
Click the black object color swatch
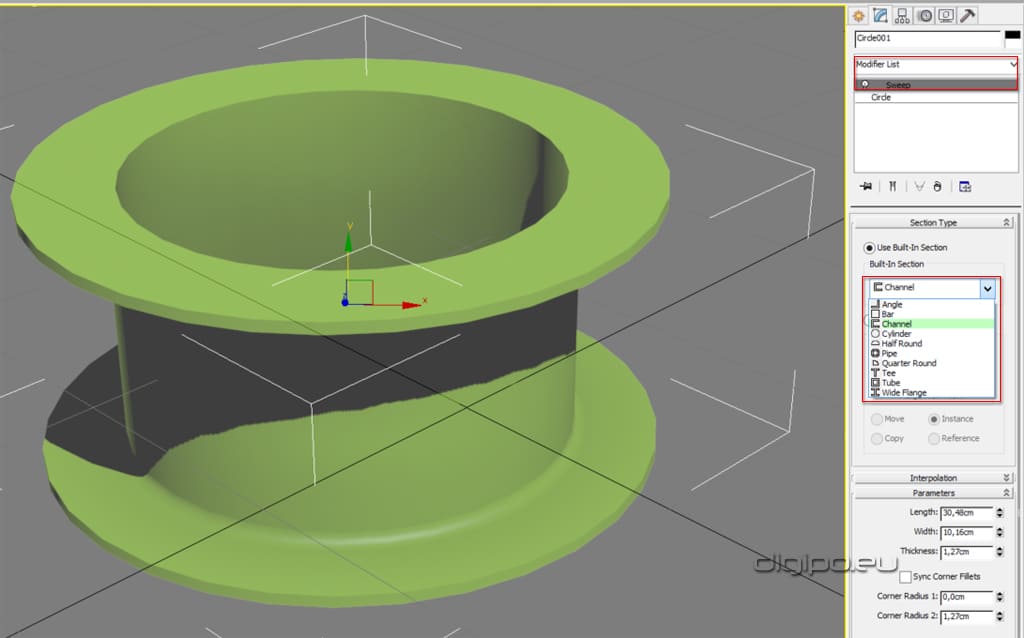[x=1012, y=35]
